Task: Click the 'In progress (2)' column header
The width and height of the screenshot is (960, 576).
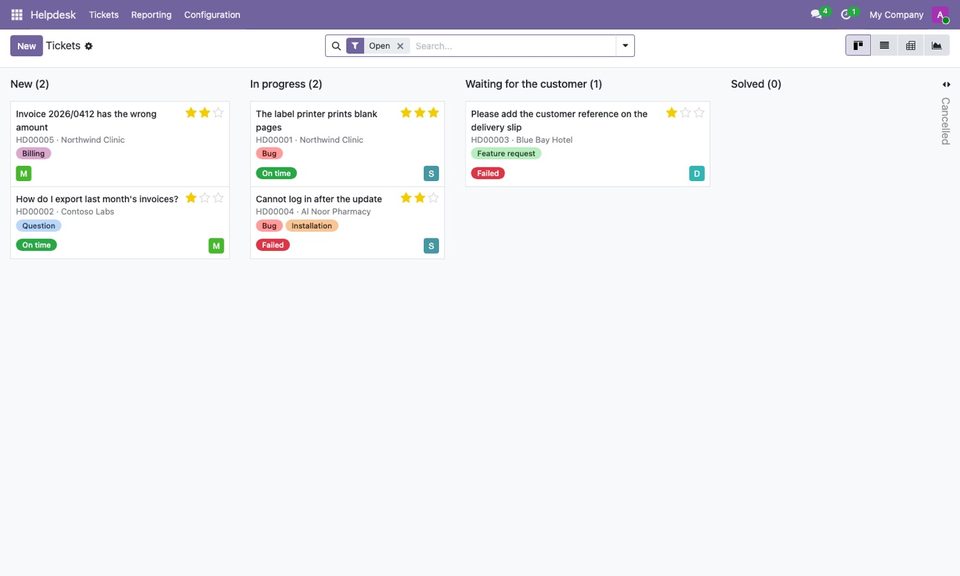Action: [286, 84]
